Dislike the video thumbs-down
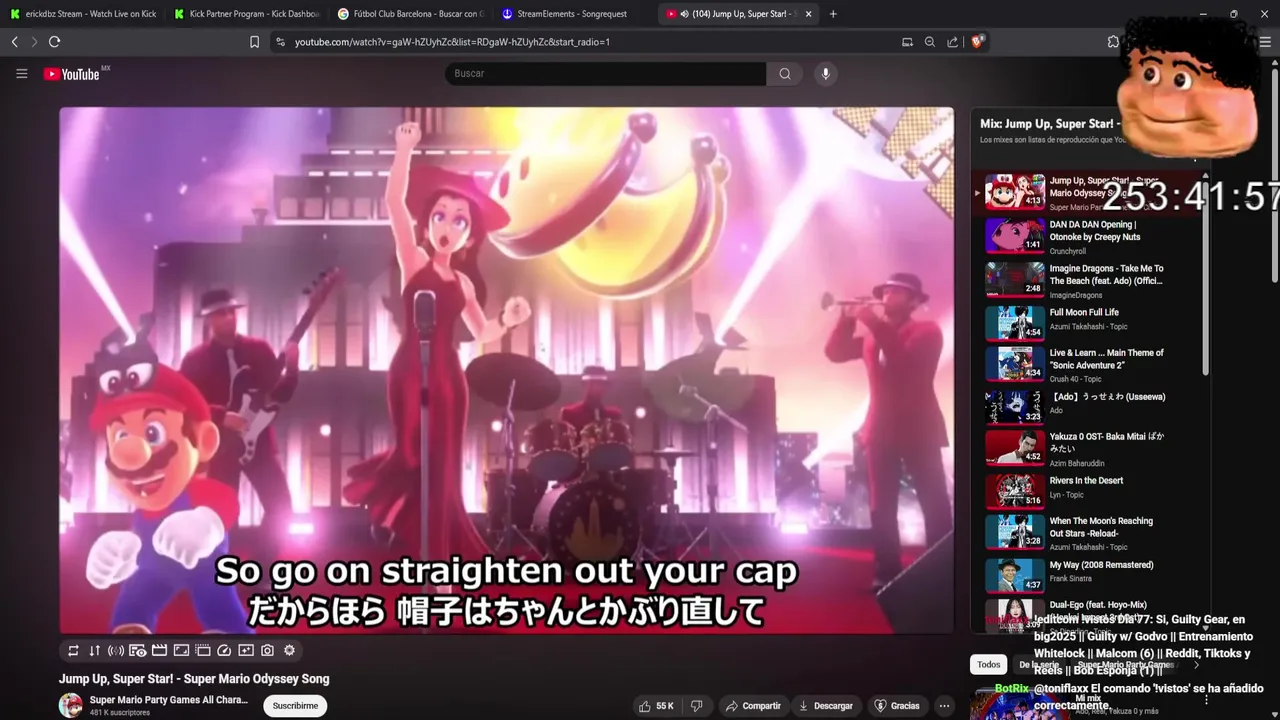This screenshot has height=720, width=1280. tap(697, 706)
